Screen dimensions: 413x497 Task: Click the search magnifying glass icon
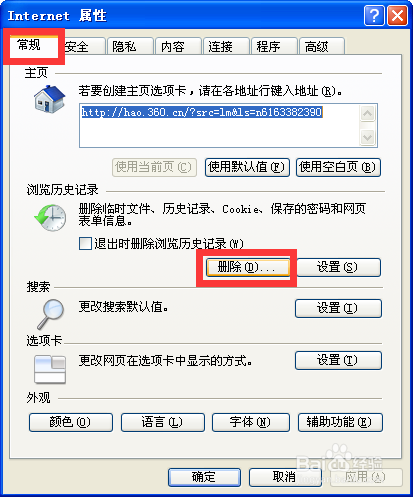tap(51, 314)
